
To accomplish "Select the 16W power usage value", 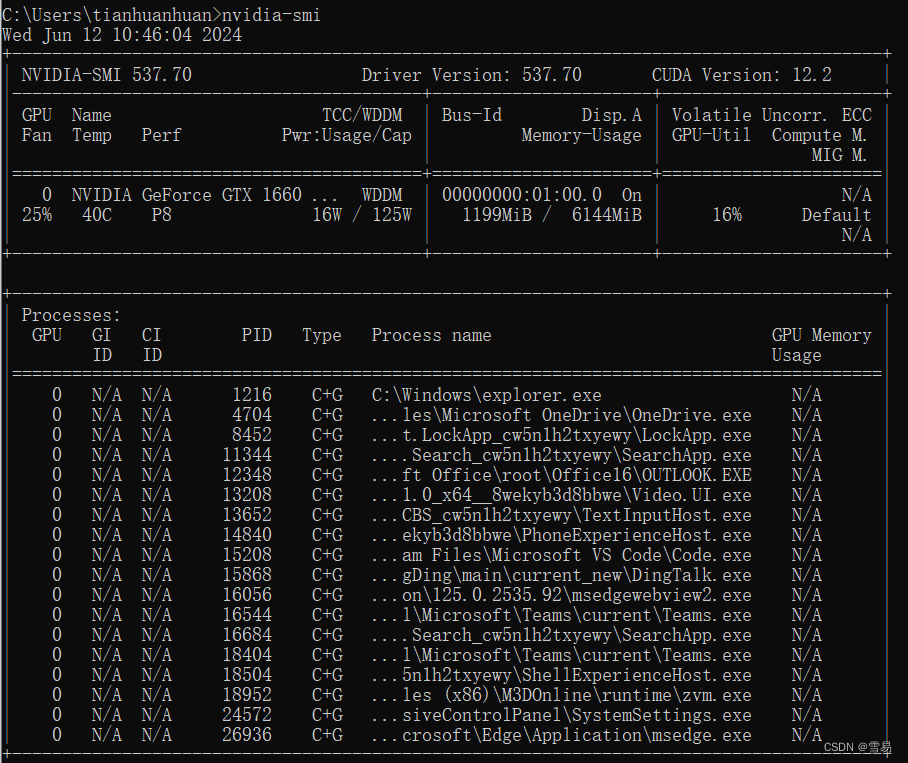I will pos(326,214).
